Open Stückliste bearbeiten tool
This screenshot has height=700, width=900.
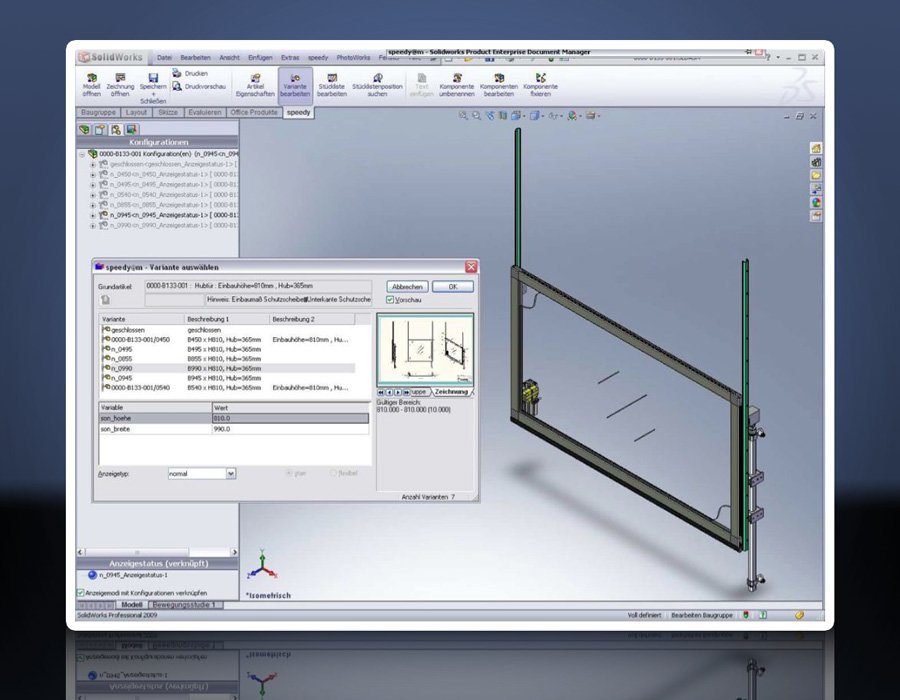tap(331, 85)
